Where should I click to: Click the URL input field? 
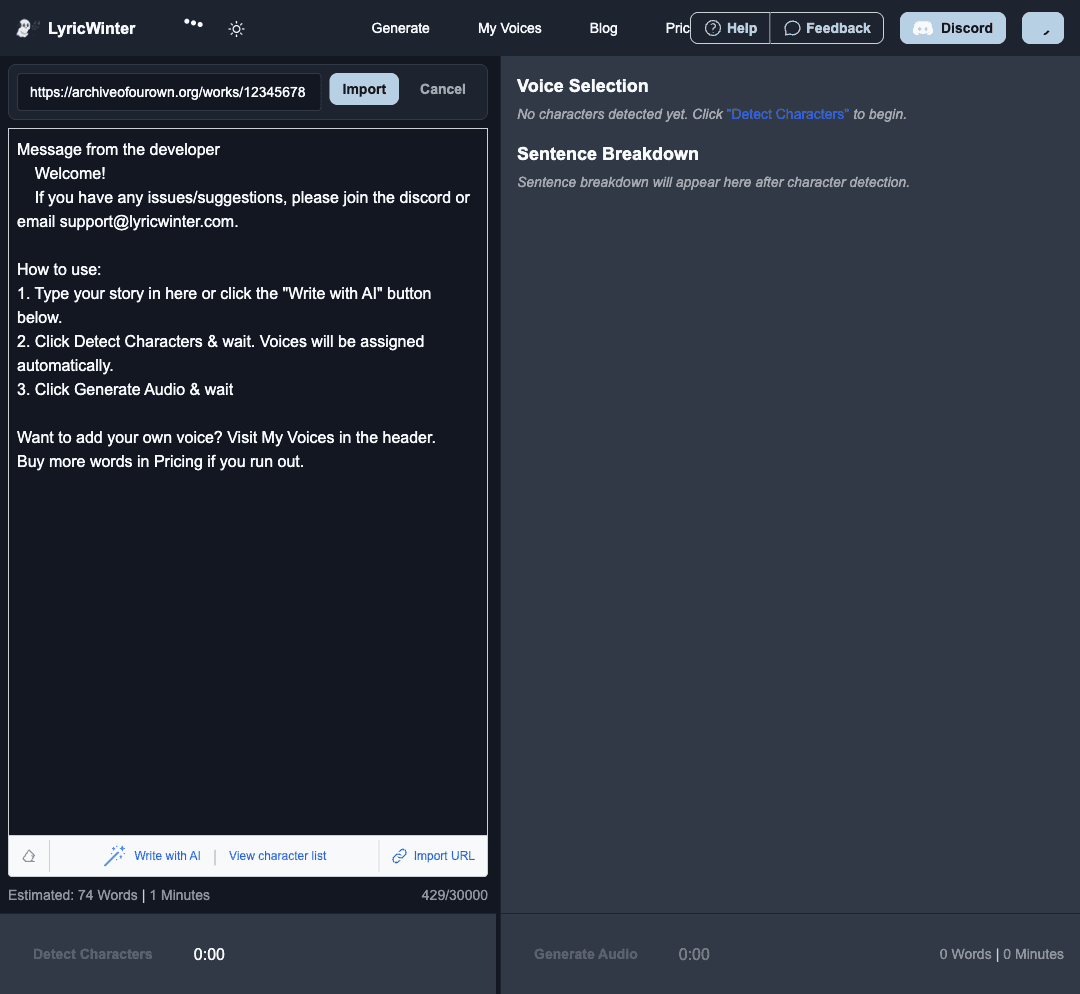coord(169,92)
